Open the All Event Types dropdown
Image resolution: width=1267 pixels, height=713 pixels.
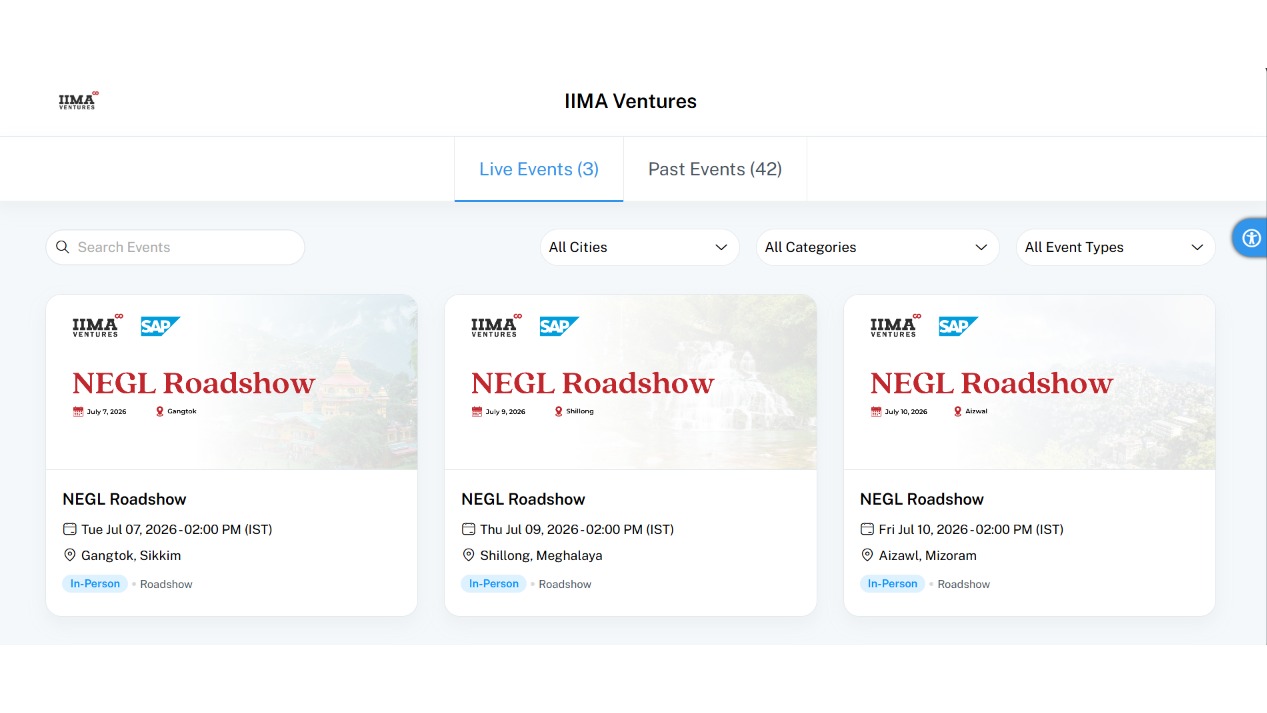(1116, 247)
